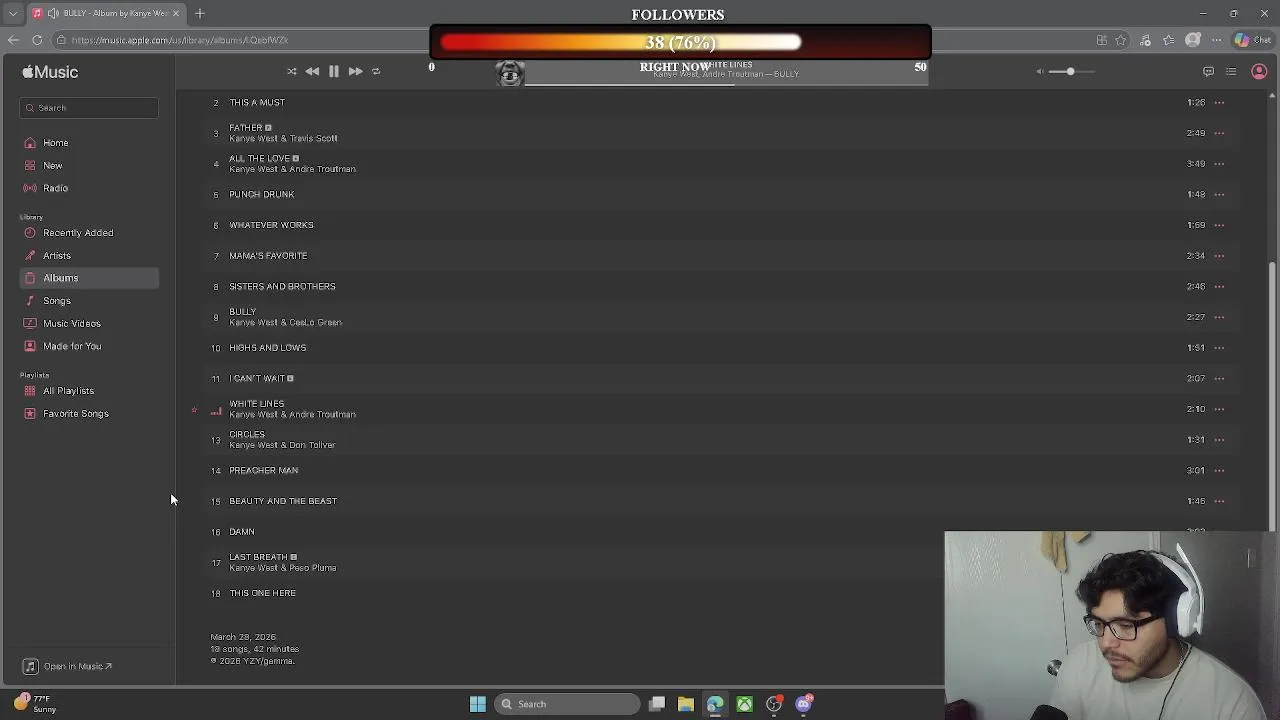Go to Home in the sidebar
The width and height of the screenshot is (1280, 720).
coord(89,143)
